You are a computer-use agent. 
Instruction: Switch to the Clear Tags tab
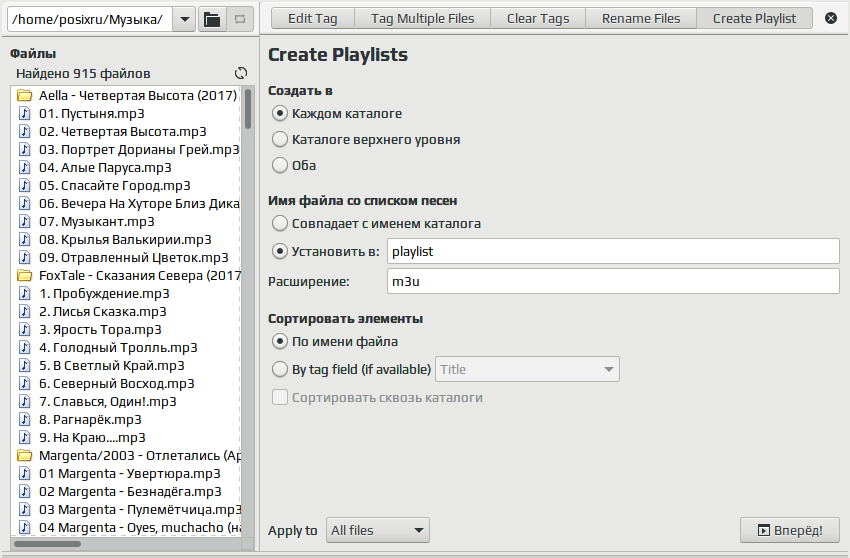click(538, 18)
